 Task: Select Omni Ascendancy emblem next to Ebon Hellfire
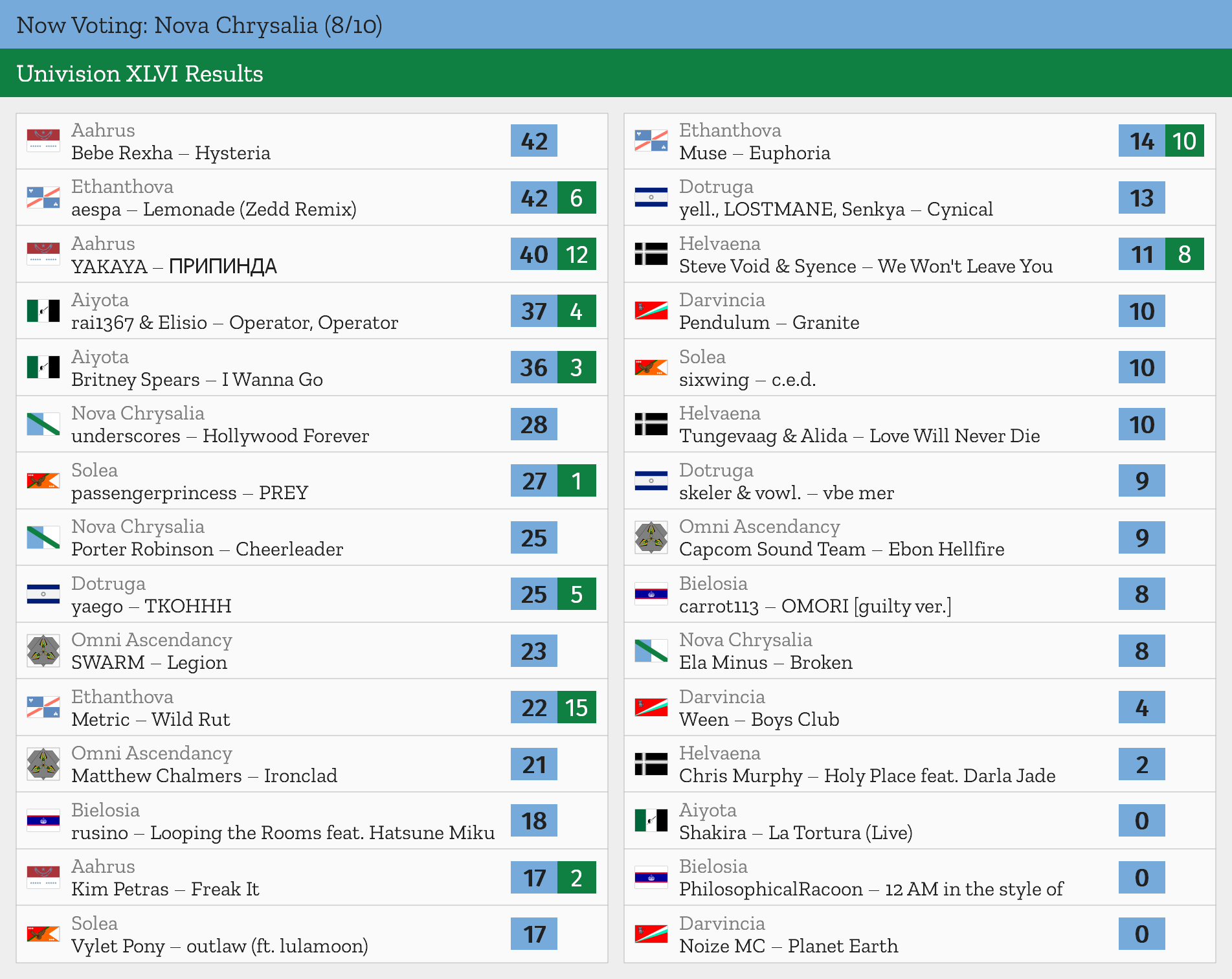coord(651,537)
